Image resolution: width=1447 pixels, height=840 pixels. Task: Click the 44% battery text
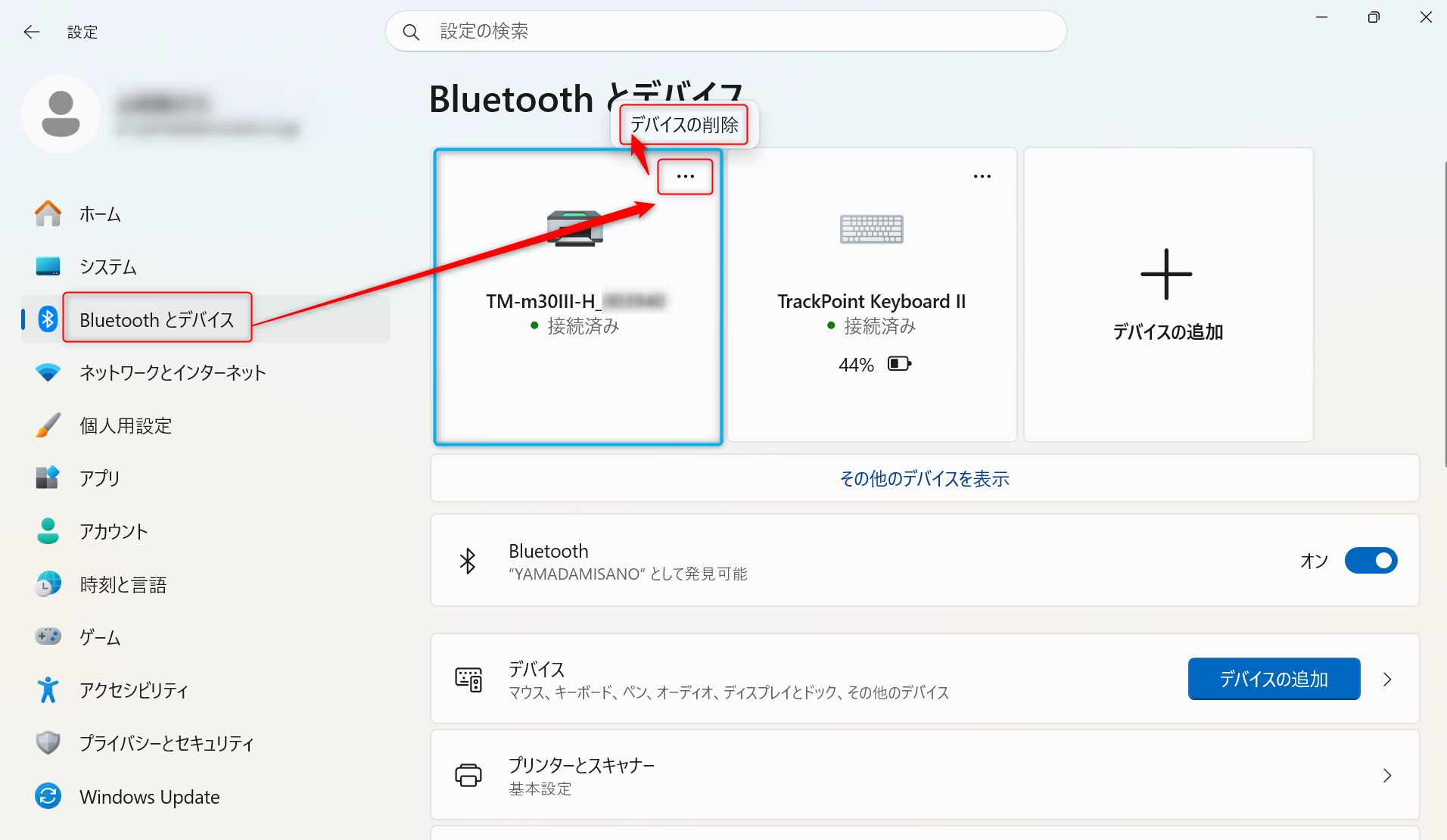click(x=856, y=365)
